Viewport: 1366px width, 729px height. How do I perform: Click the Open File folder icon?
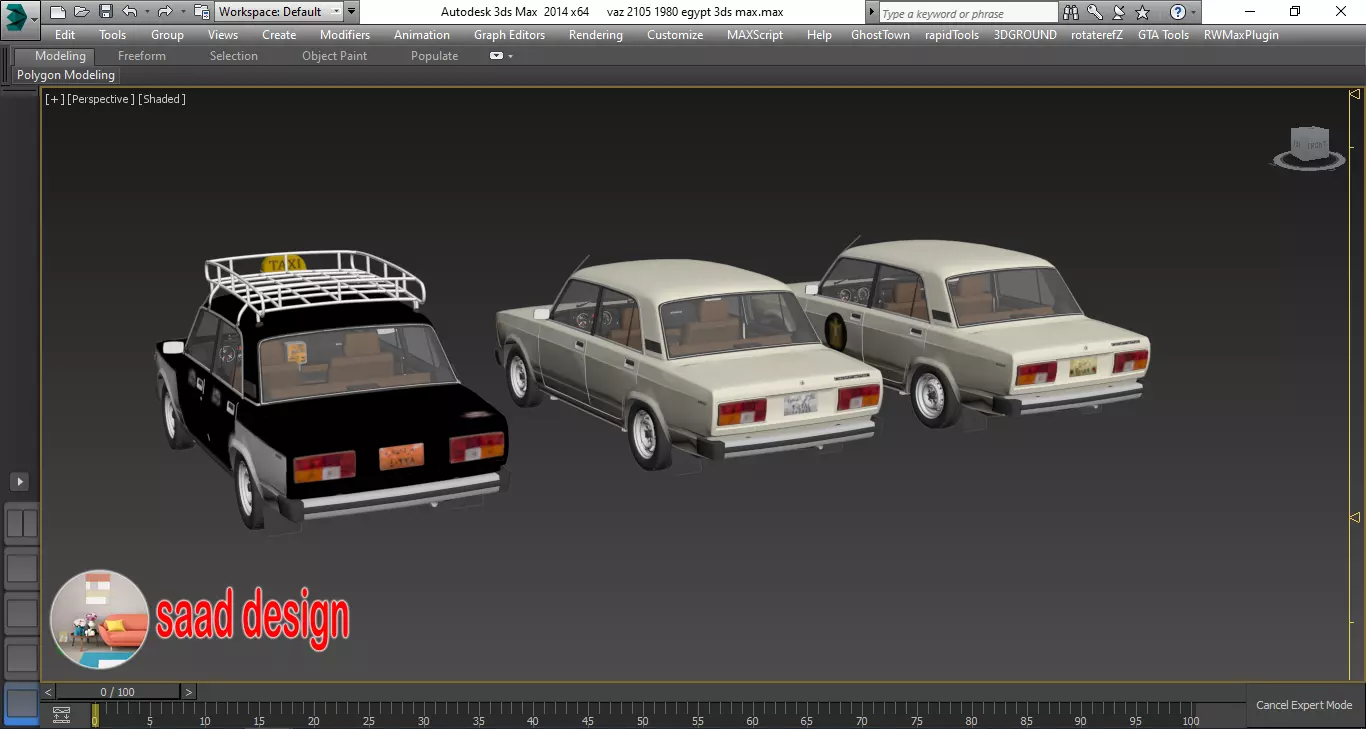(x=82, y=12)
